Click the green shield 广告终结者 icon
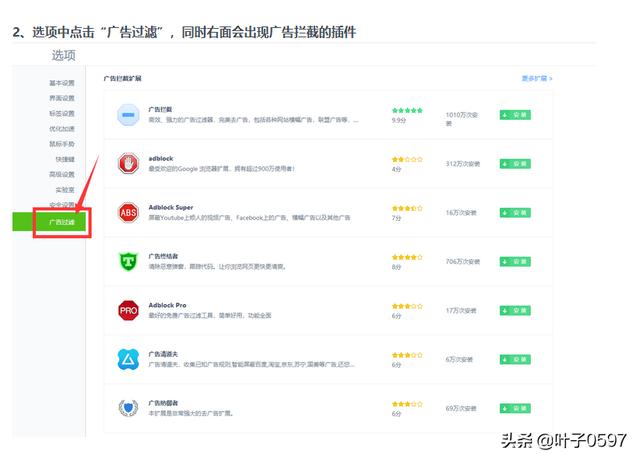The image size is (640, 462). tap(128, 261)
